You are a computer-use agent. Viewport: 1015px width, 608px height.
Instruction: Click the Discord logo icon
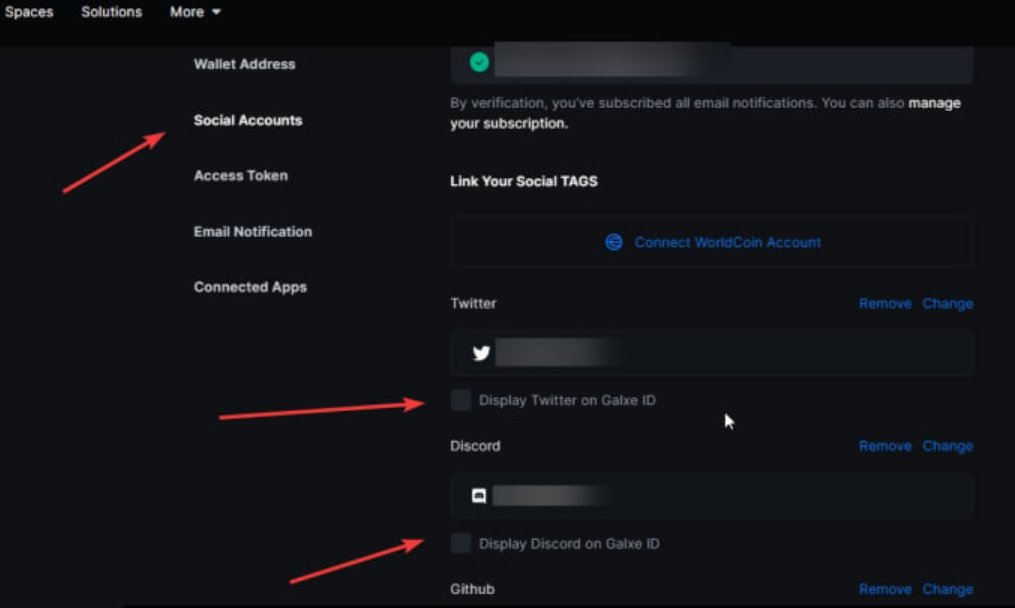479,496
